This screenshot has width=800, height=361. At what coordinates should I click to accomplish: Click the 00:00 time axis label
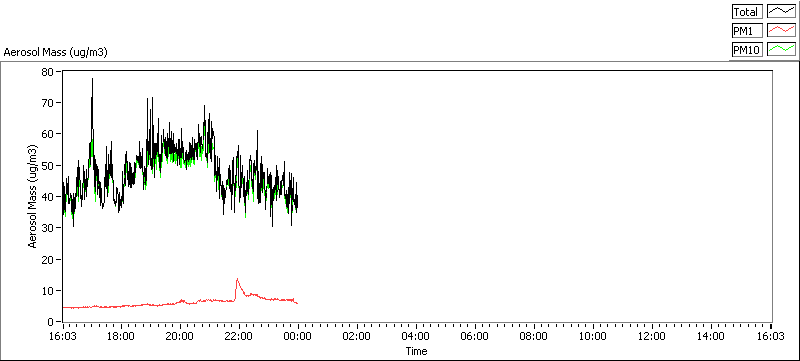[x=298, y=336]
